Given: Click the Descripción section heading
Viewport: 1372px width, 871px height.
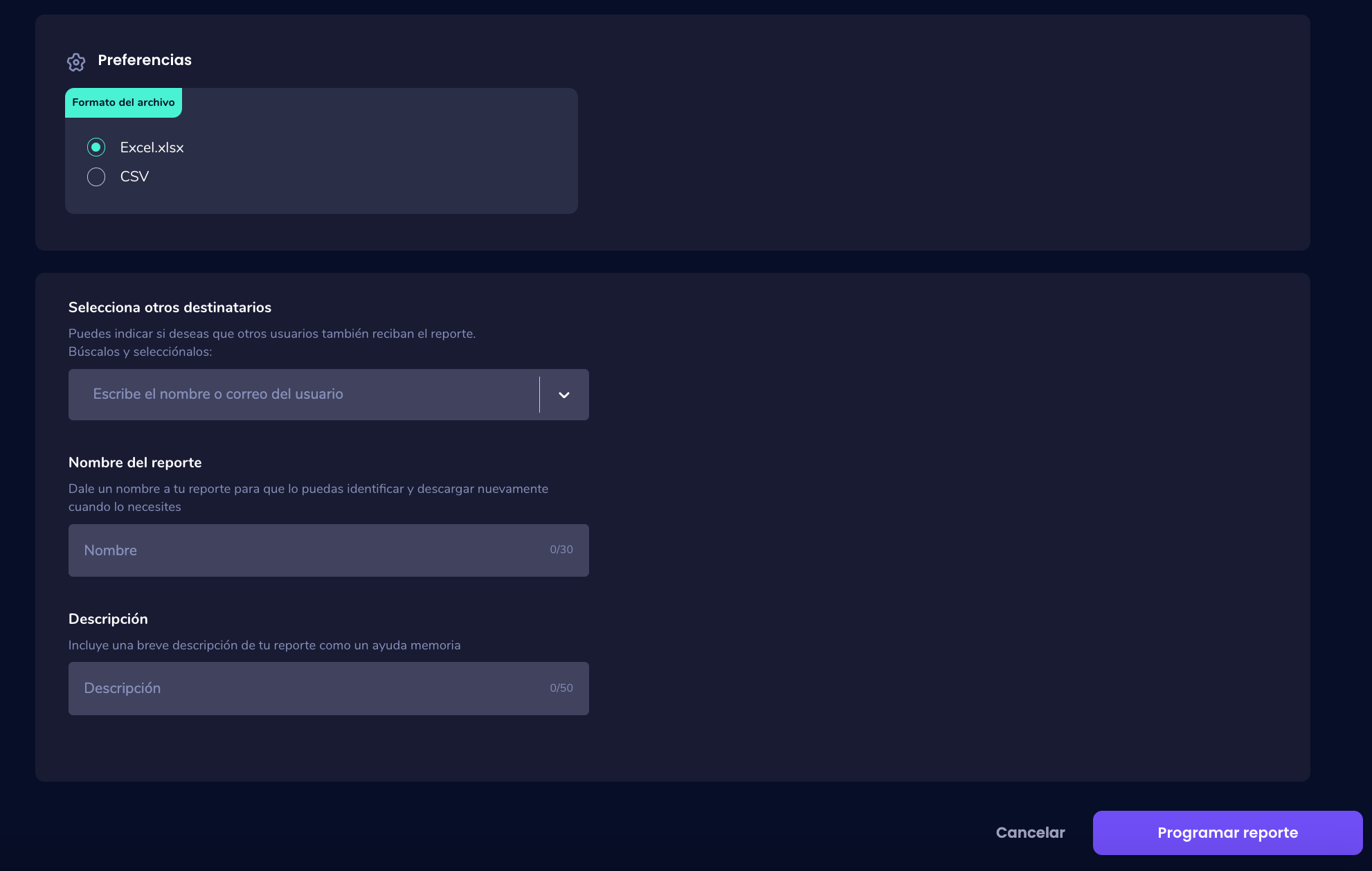Looking at the screenshot, I should (x=108, y=619).
